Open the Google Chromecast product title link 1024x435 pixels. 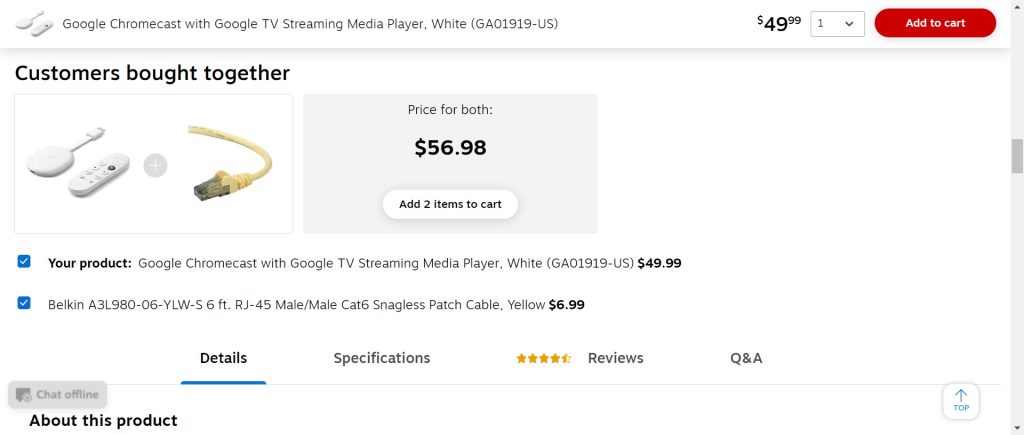(x=386, y=263)
